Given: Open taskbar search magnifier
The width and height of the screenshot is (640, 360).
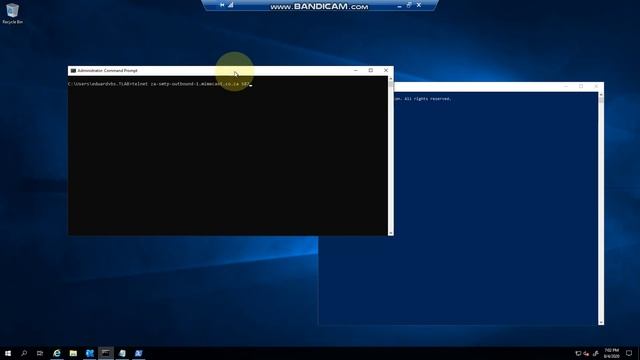Looking at the screenshot, I should (x=24, y=353).
